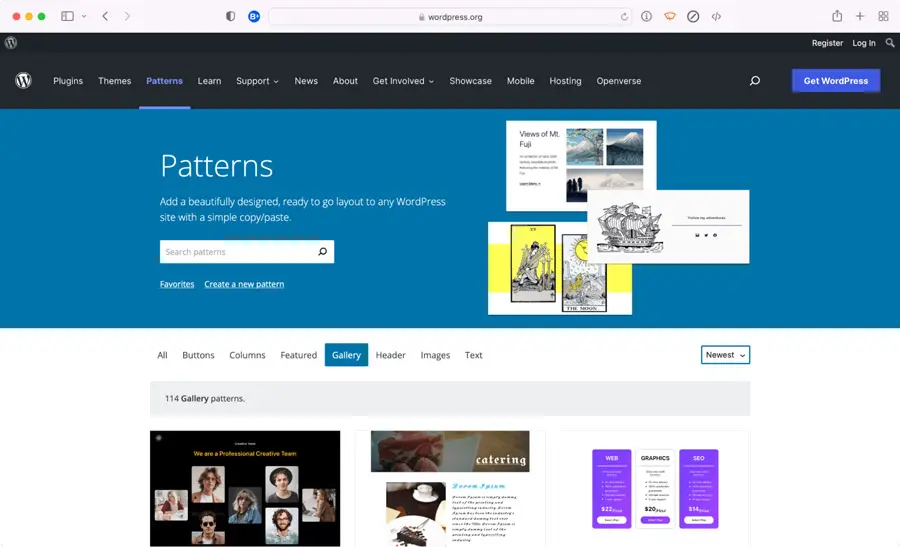Select the Header category filter
Viewport: 900px width, 547px height.
390,355
